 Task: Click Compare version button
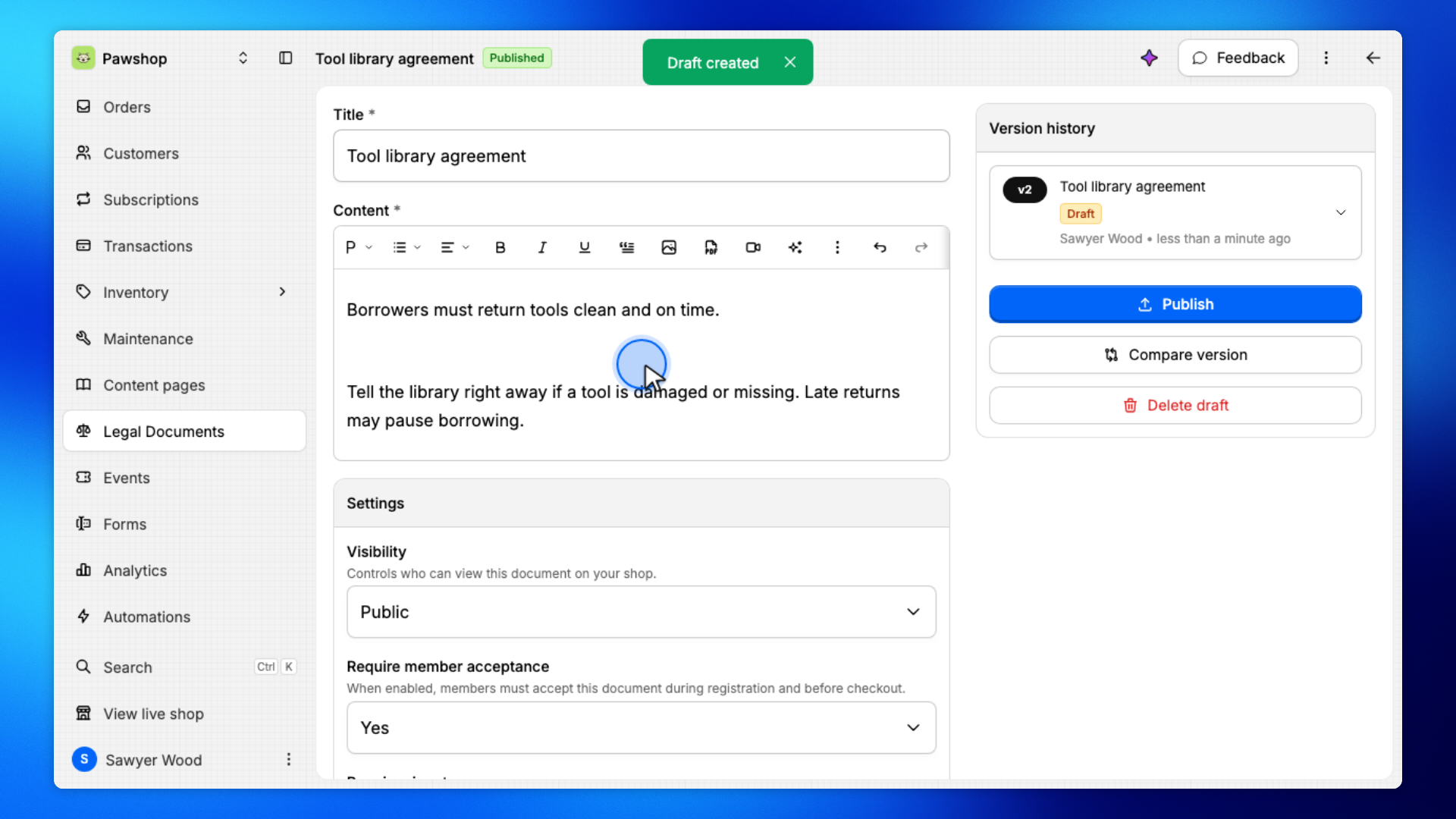coord(1175,355)
